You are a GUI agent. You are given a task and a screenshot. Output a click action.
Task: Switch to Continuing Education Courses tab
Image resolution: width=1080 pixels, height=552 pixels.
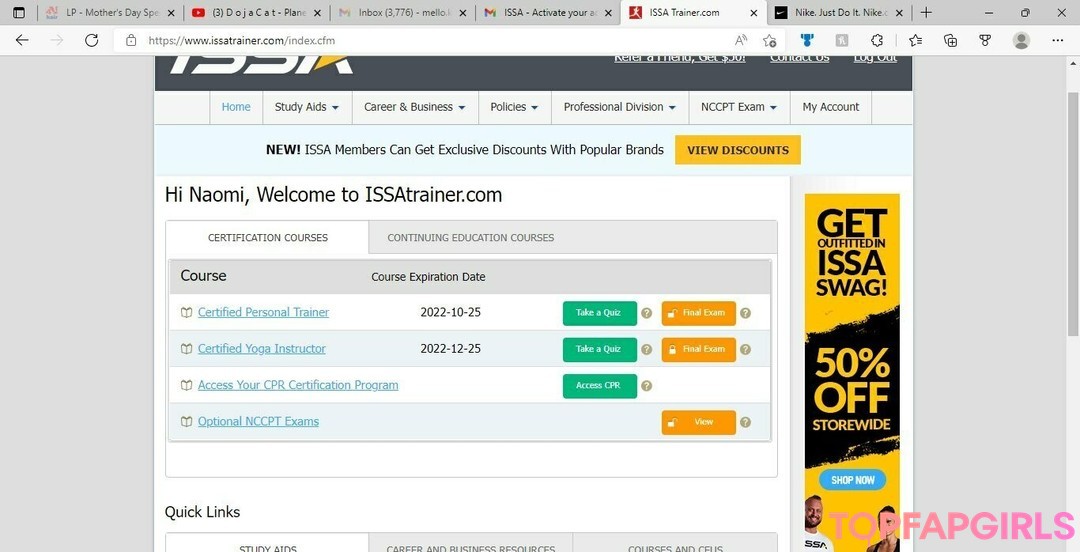coord(470,238)
